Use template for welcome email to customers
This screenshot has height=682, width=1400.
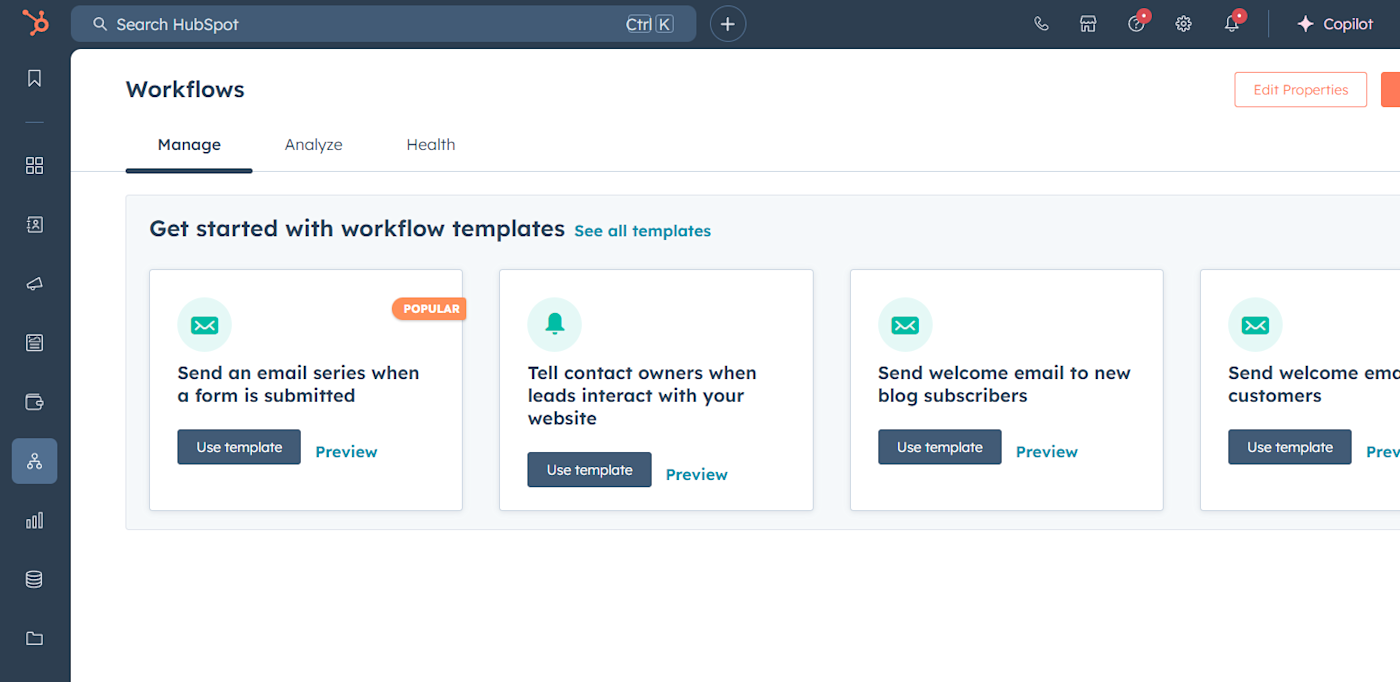click(1290, 447)
